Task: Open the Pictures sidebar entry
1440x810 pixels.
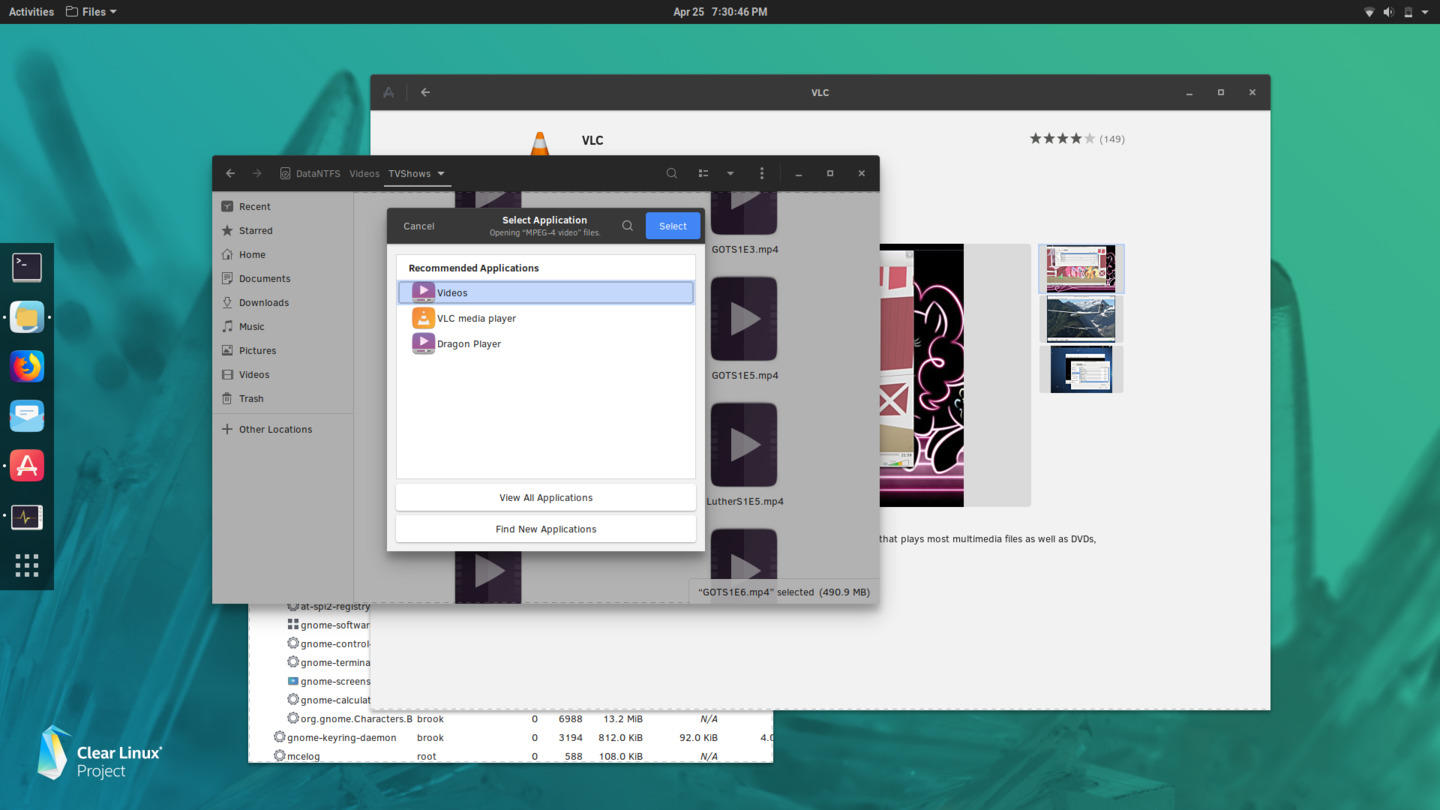Action: [x=283, y=350]
